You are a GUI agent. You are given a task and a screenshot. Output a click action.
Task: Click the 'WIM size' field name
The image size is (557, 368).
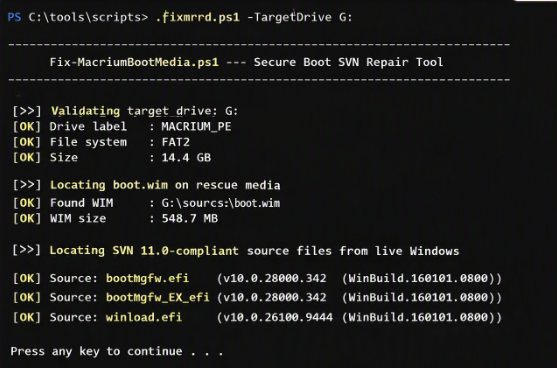(78, 218)
